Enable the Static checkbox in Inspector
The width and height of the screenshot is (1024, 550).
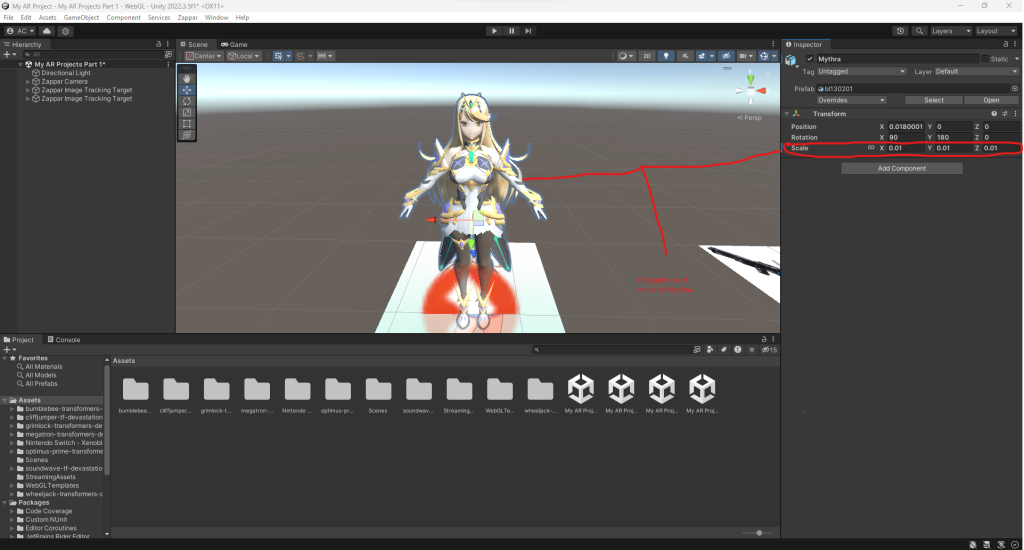985,59
